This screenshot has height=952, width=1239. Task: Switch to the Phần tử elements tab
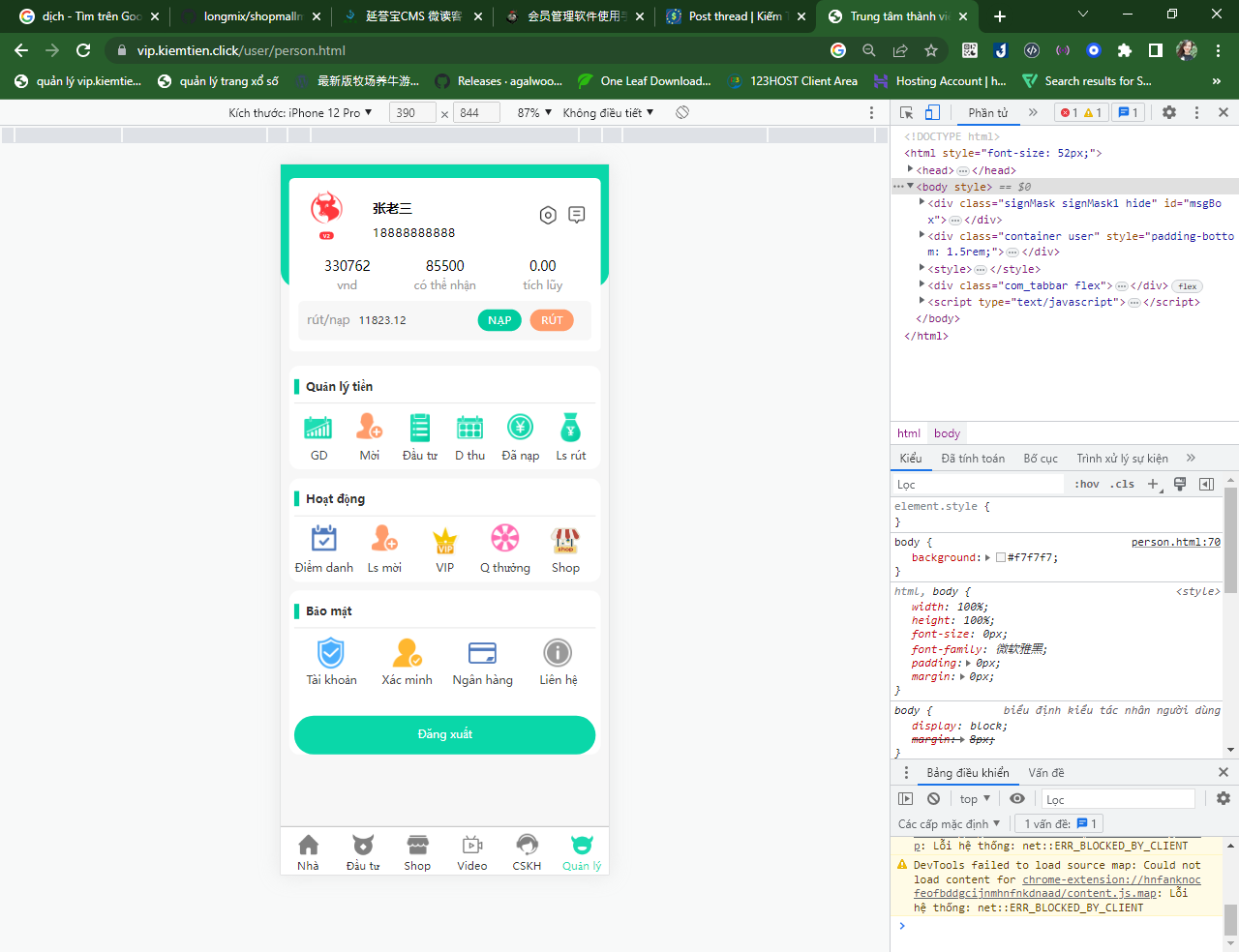coord(987,112)
